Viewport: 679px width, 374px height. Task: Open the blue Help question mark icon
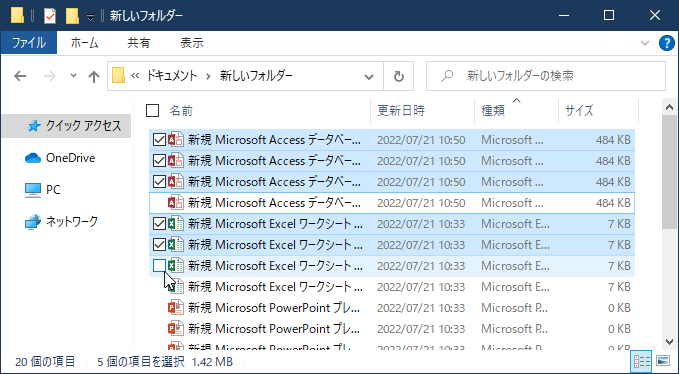[666, 43]
